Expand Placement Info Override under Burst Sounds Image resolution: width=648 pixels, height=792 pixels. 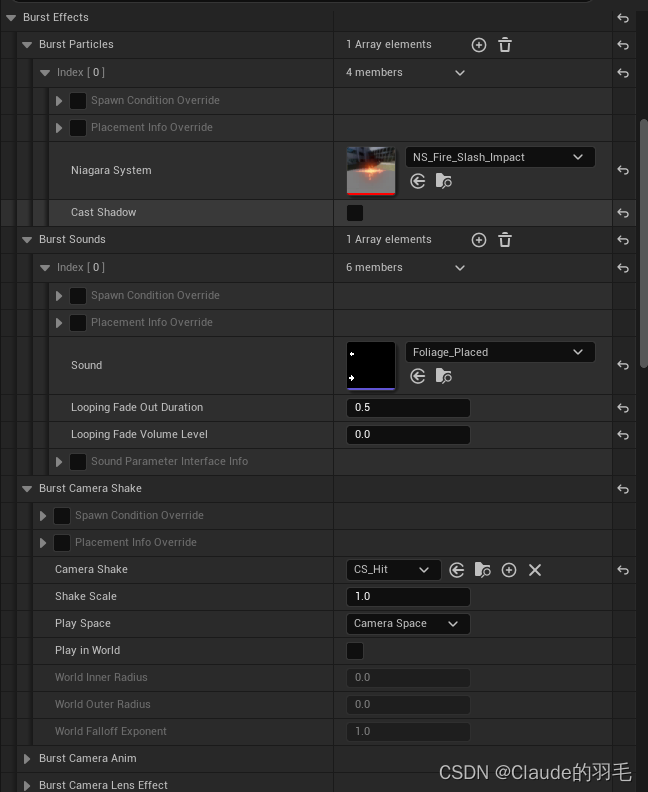click(x=59, y=323)
